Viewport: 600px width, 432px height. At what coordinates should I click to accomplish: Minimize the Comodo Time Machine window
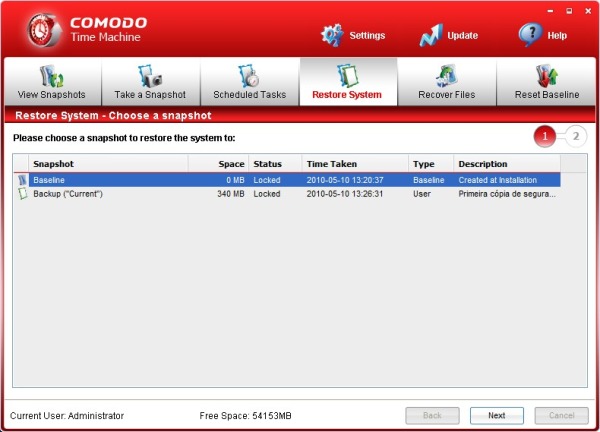(550, 11)
